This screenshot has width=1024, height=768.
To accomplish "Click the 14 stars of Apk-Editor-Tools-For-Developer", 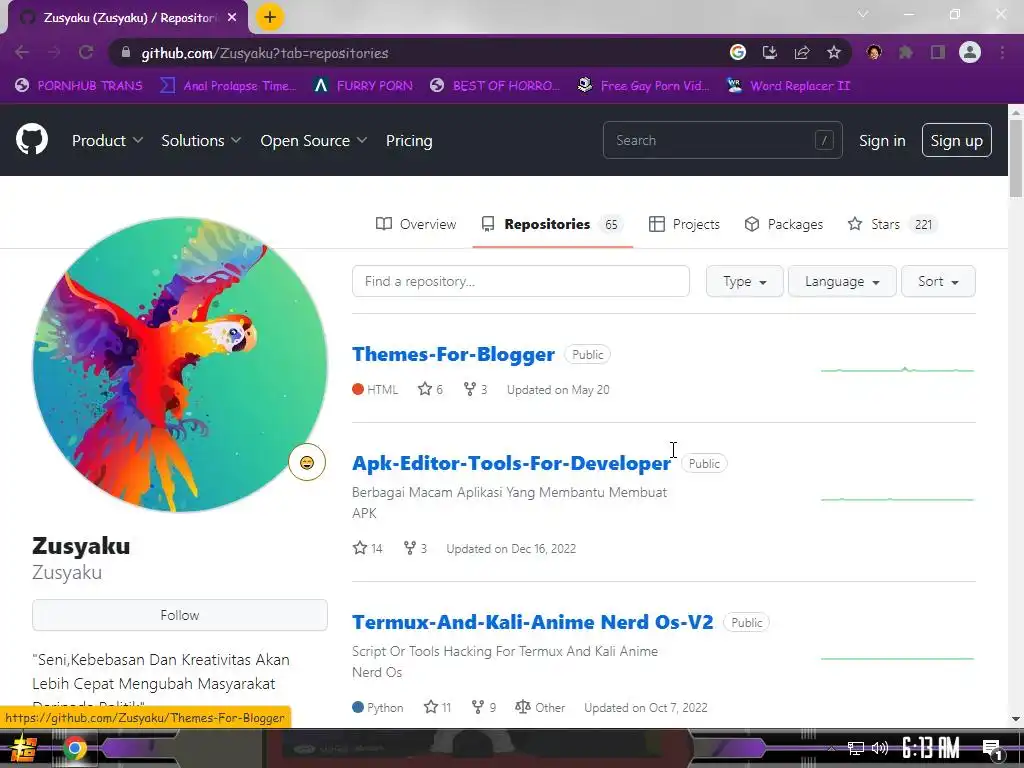I will point(368,549).
